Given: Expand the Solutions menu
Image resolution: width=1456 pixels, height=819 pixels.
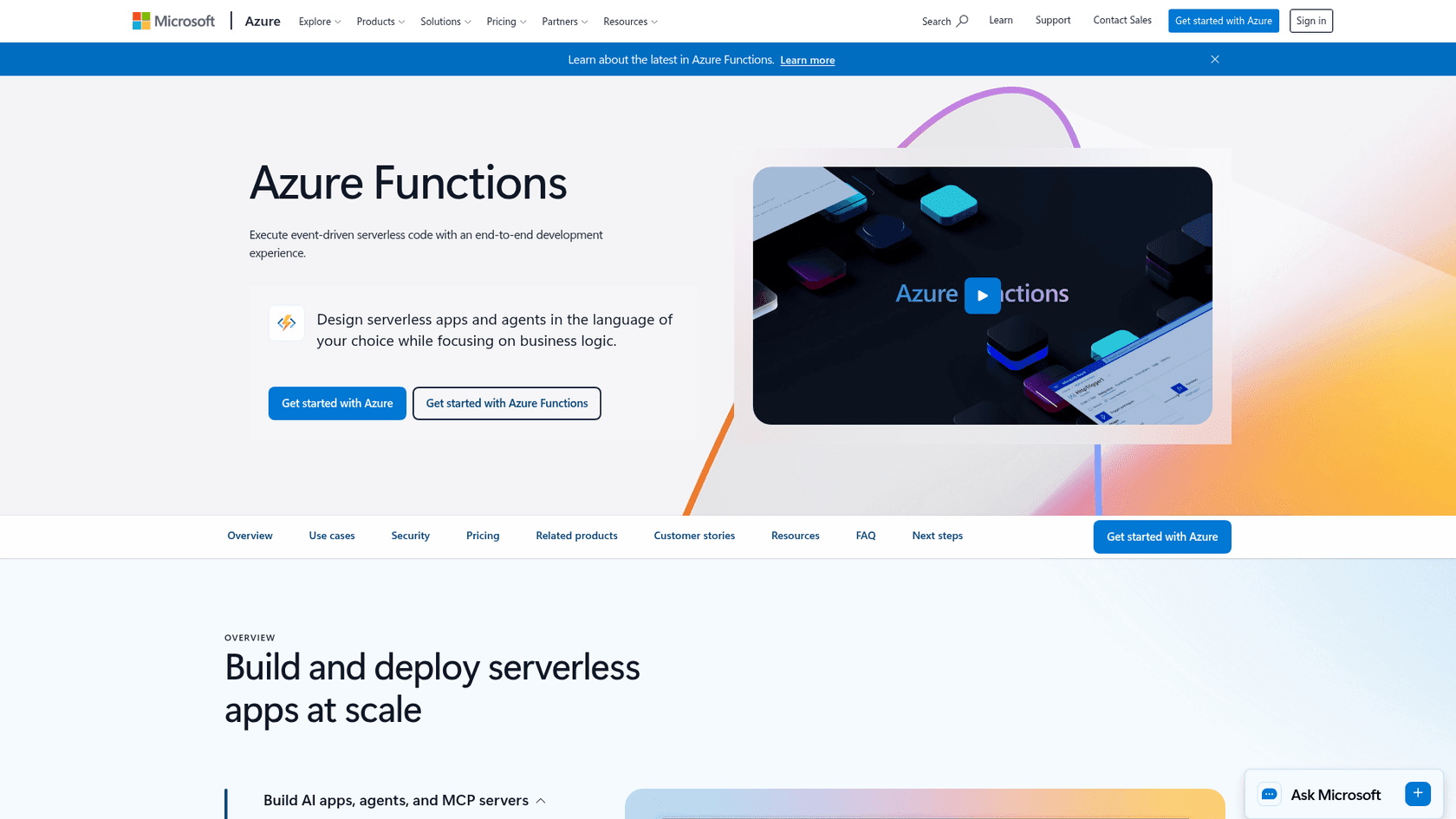Looking at the screenshot, I should pos(445,22).
